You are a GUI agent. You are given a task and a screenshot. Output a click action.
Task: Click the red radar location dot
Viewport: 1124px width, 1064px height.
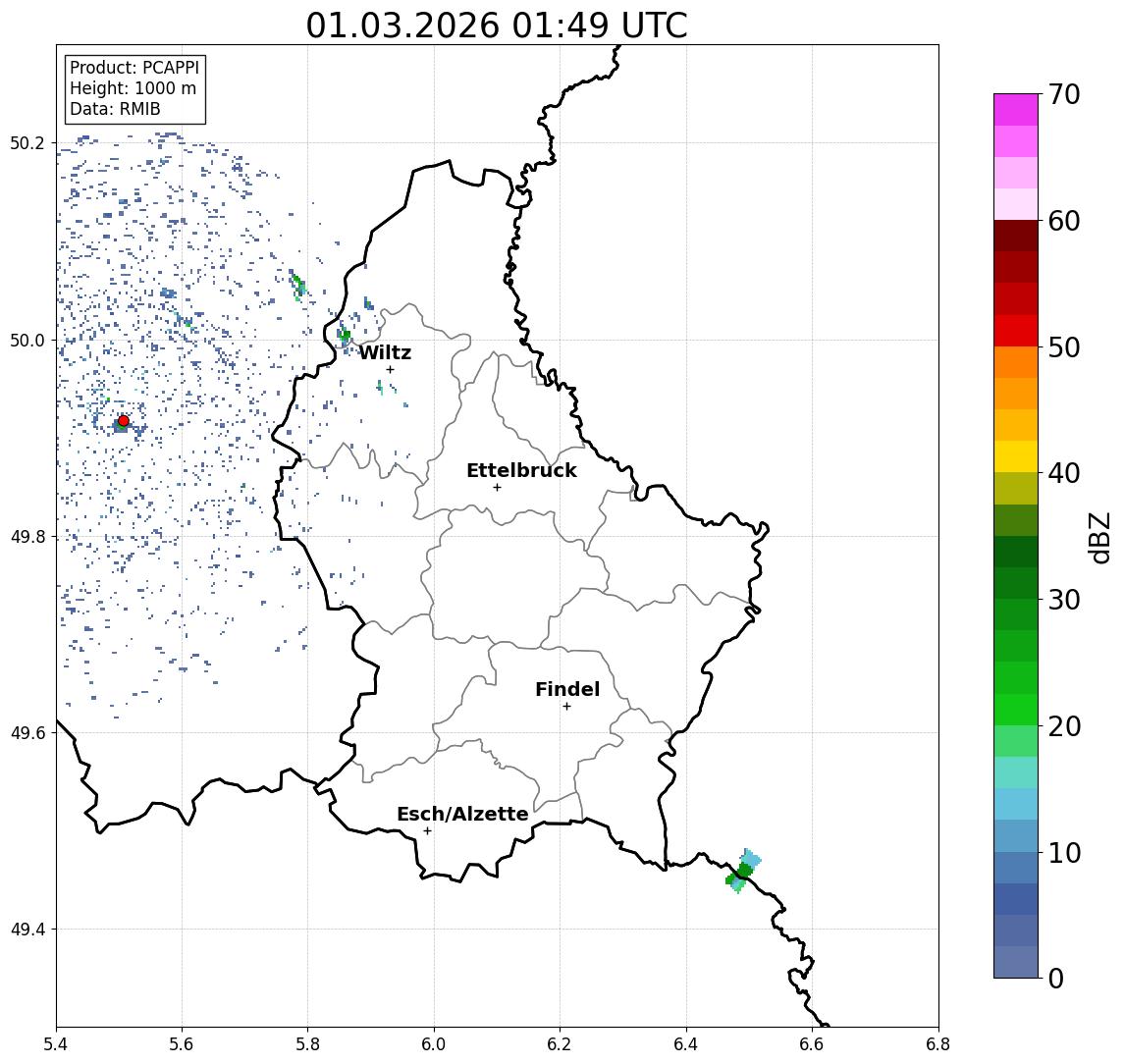(124, 421)
